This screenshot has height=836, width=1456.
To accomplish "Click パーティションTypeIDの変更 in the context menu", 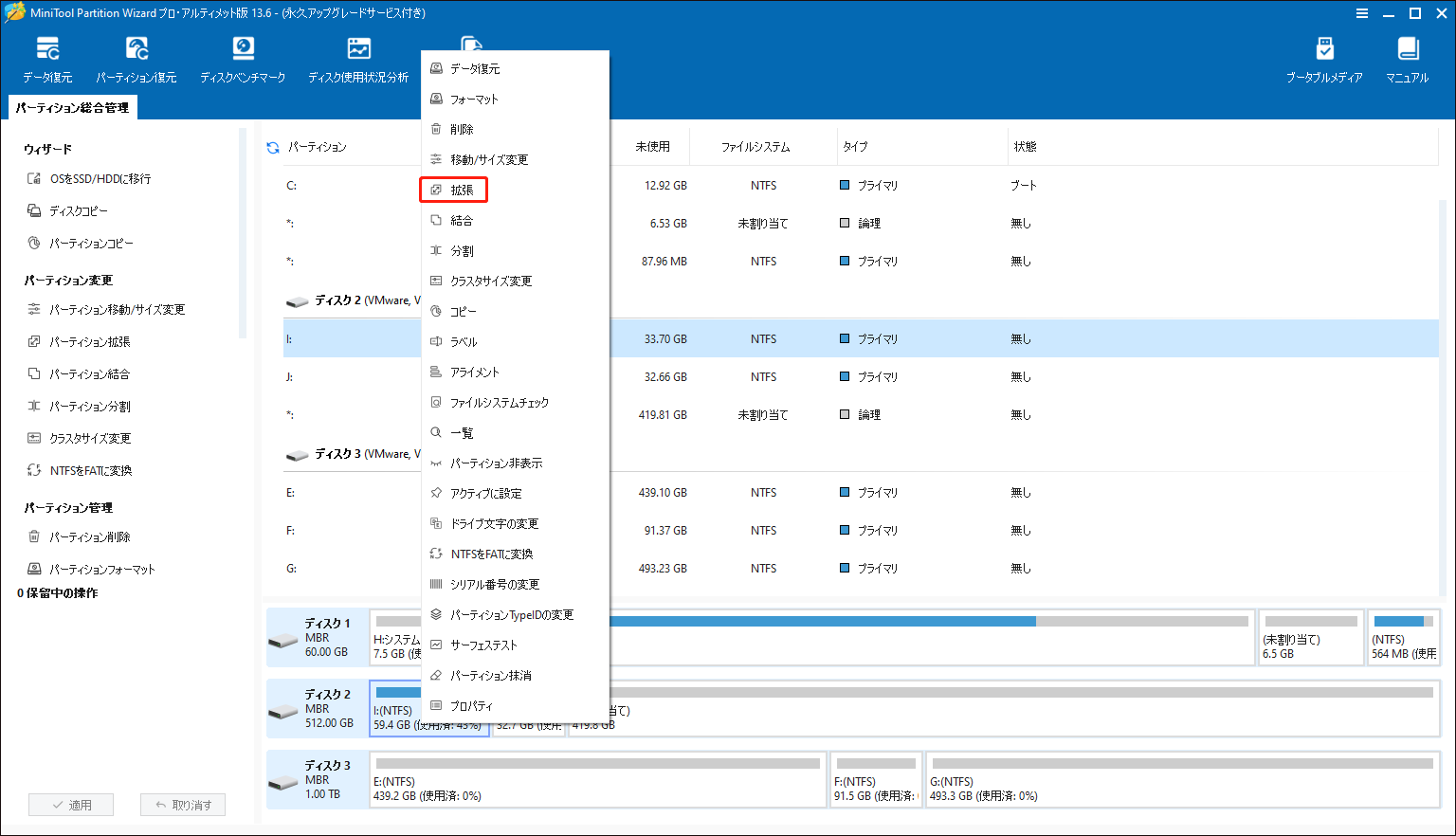I will pyautogui.click(x=515, y=614).
